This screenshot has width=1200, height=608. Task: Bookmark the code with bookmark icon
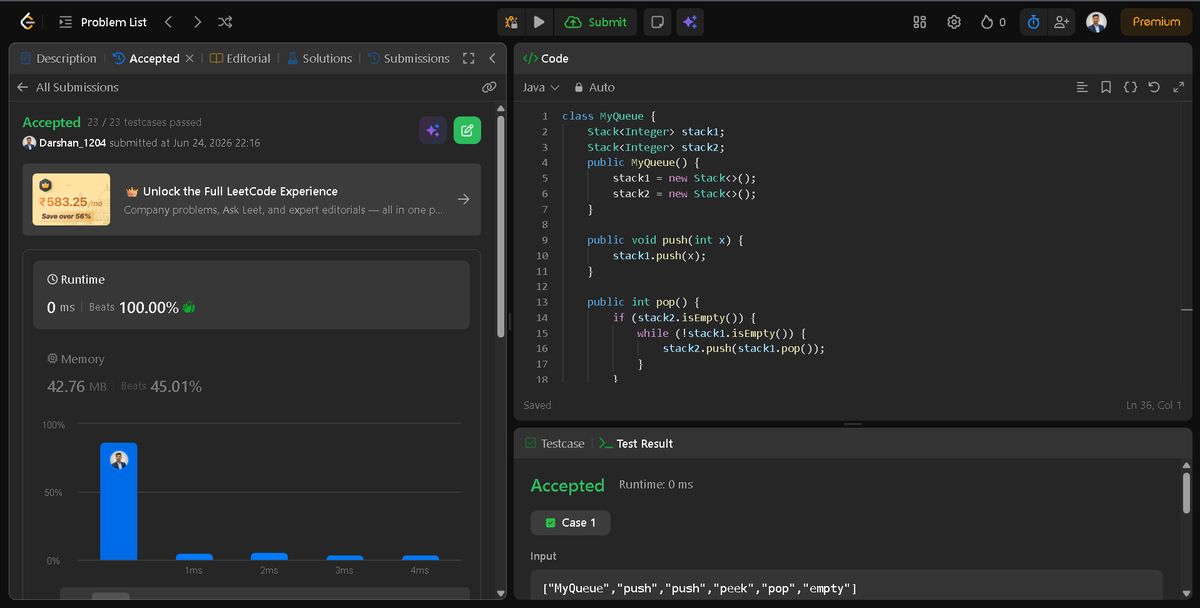[1106, 88]
